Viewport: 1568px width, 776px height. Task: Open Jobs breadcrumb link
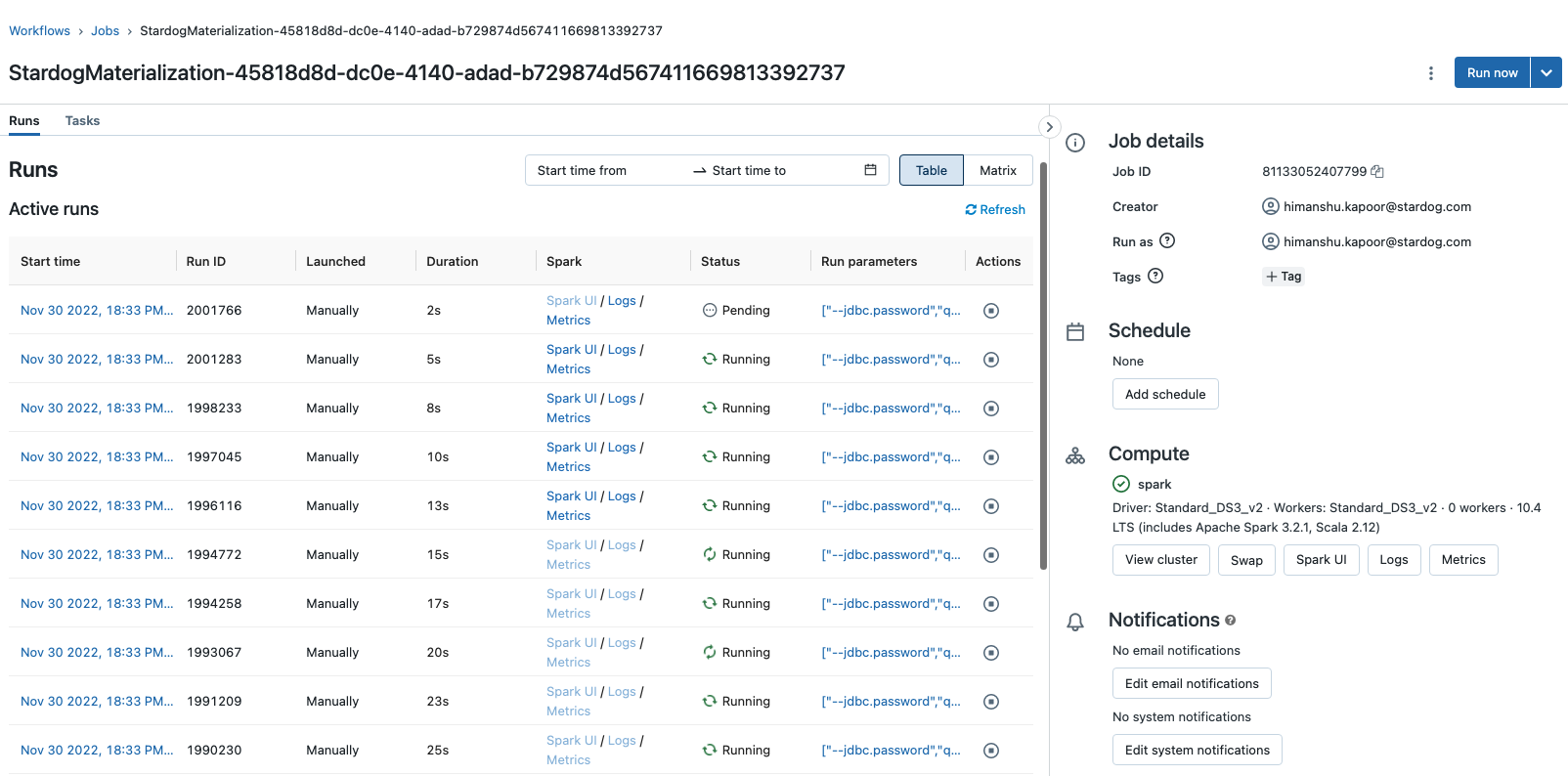[105, 31]
